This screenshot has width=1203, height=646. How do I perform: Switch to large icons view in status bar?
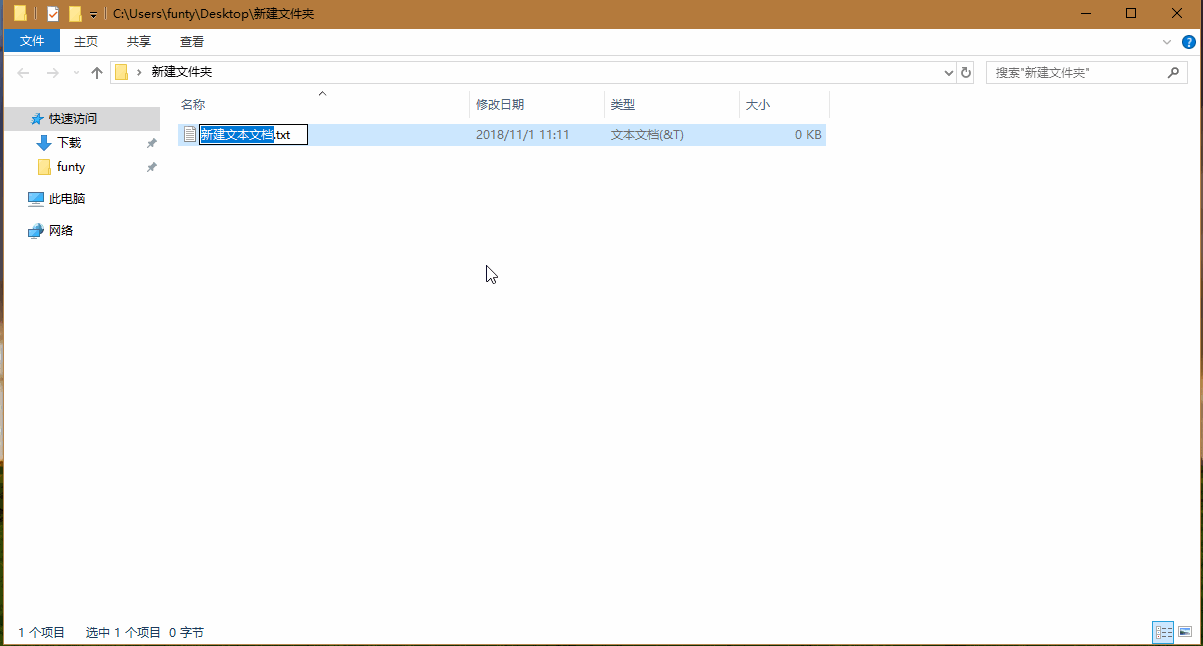coord(1185,632)
